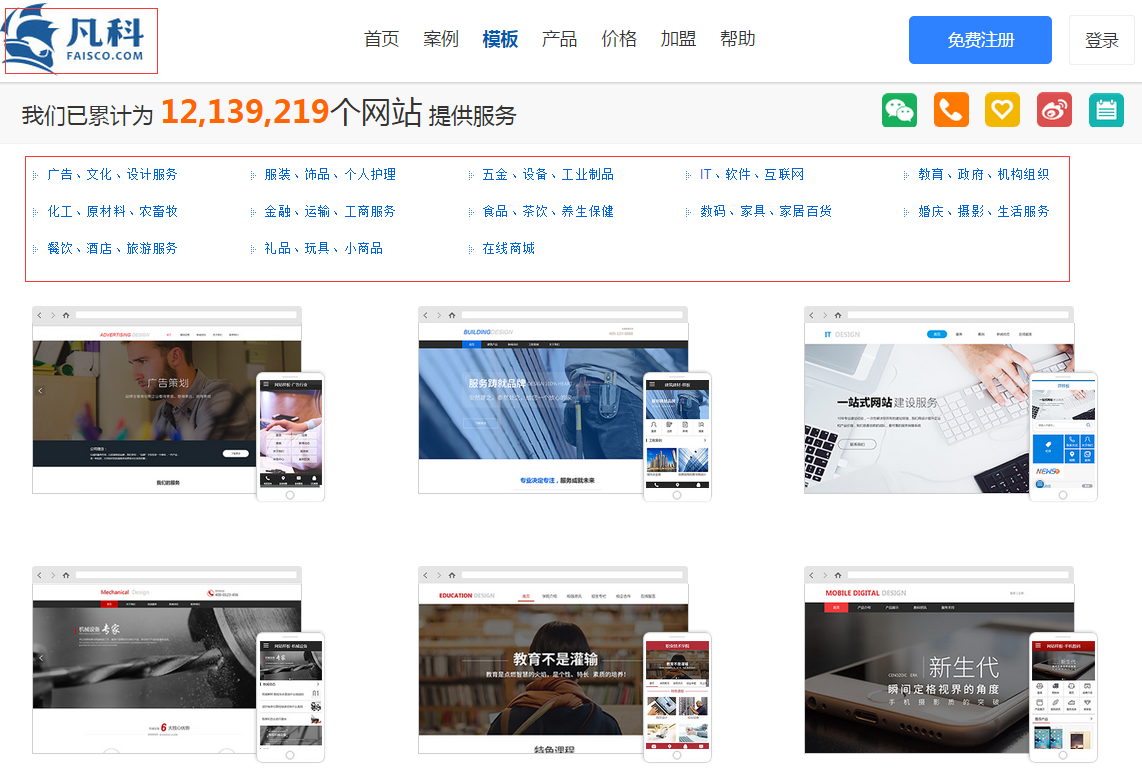Choose the IT、软件、互联网 category

[751, 174]
